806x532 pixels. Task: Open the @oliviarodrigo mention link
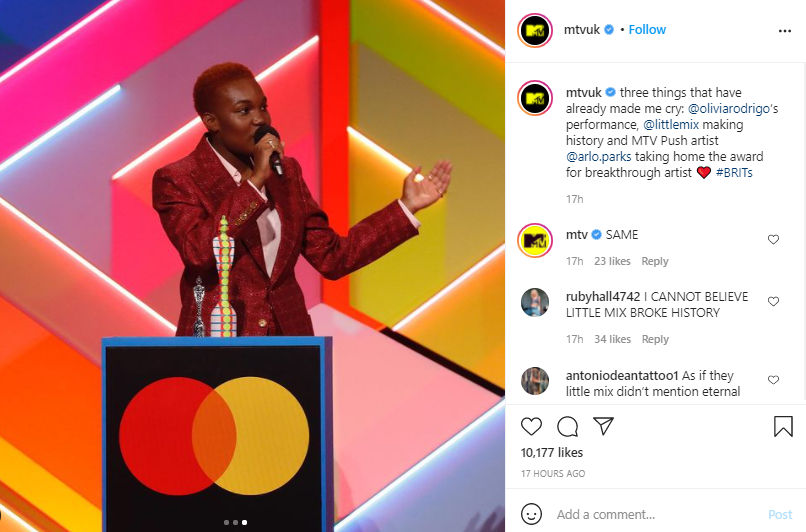(729, 108)
